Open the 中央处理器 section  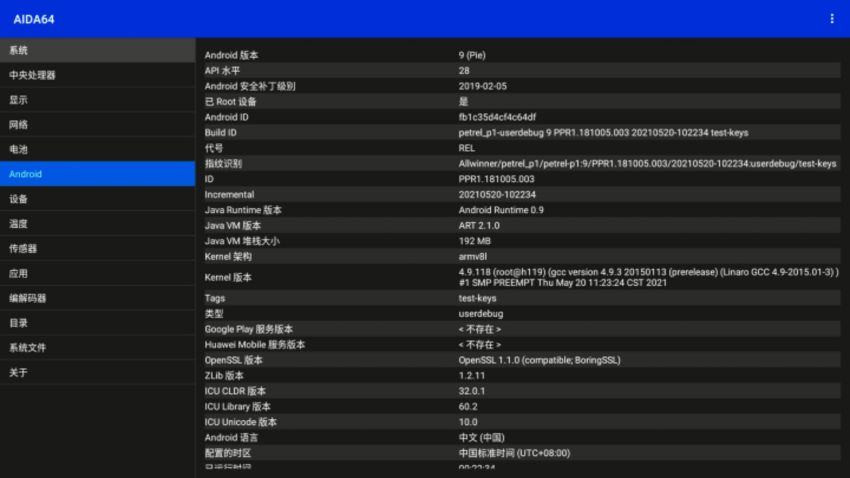[98, 75]
